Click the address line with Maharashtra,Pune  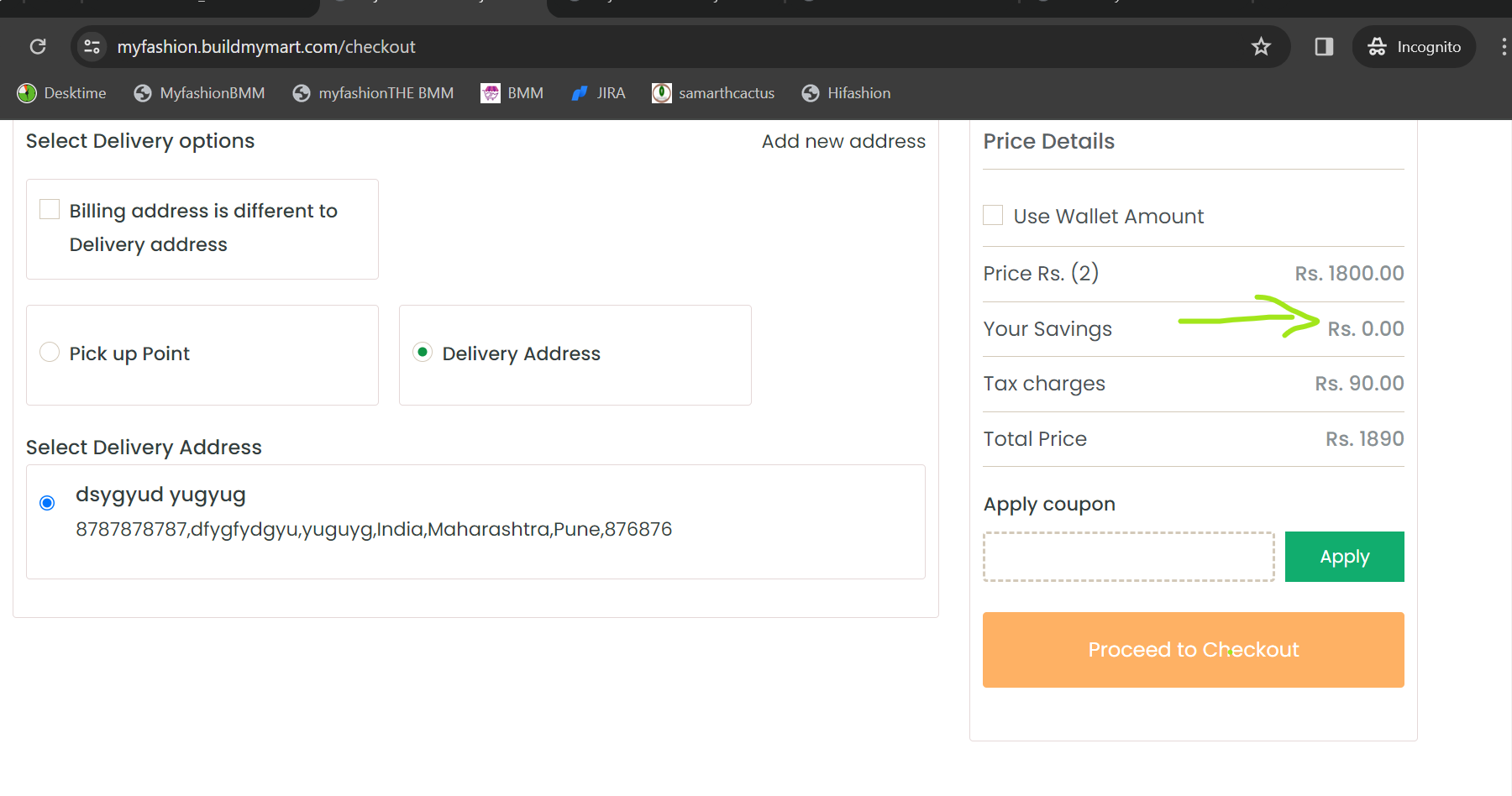tap(374, 530)
